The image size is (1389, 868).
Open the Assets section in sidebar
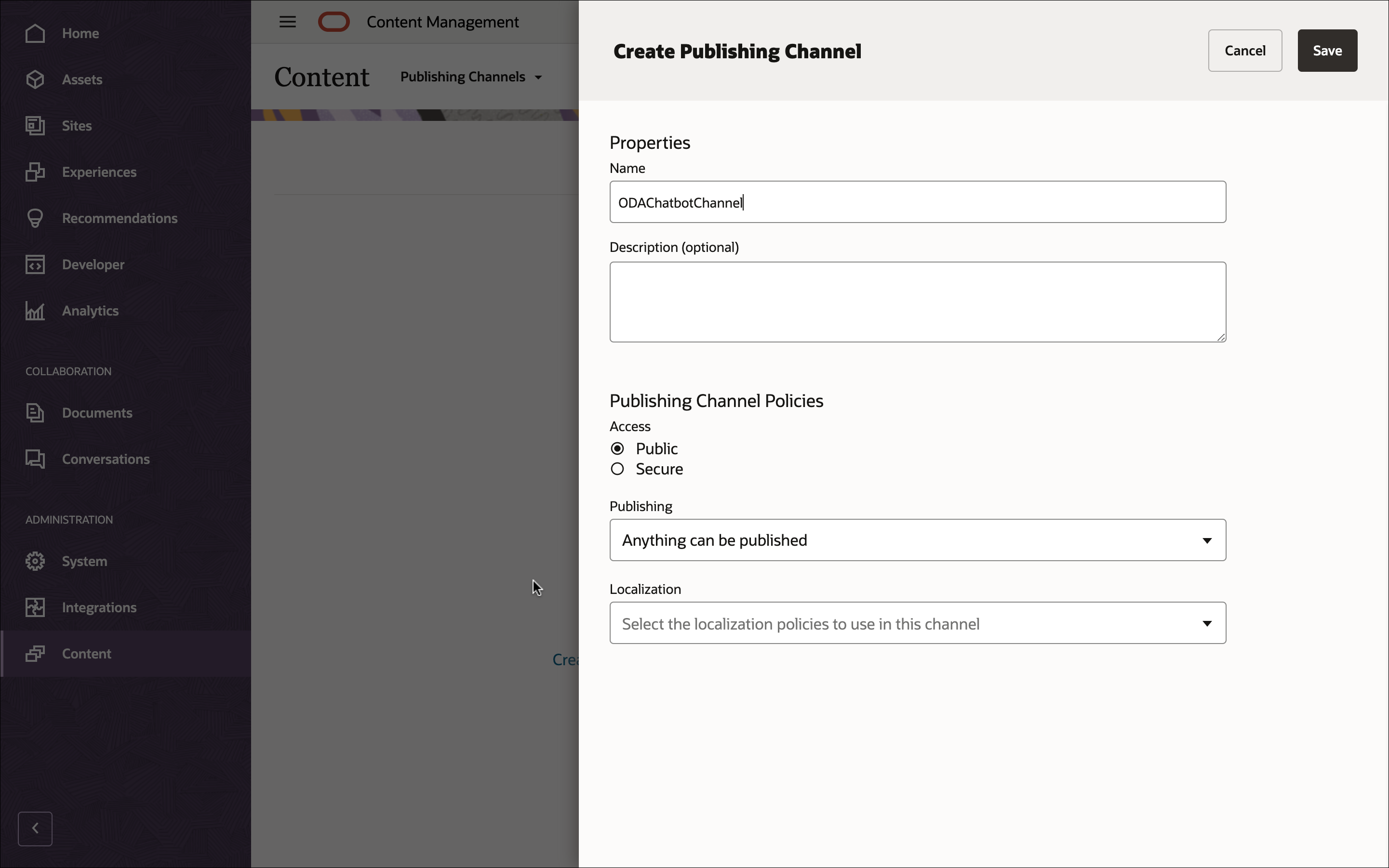click(81, 79)
